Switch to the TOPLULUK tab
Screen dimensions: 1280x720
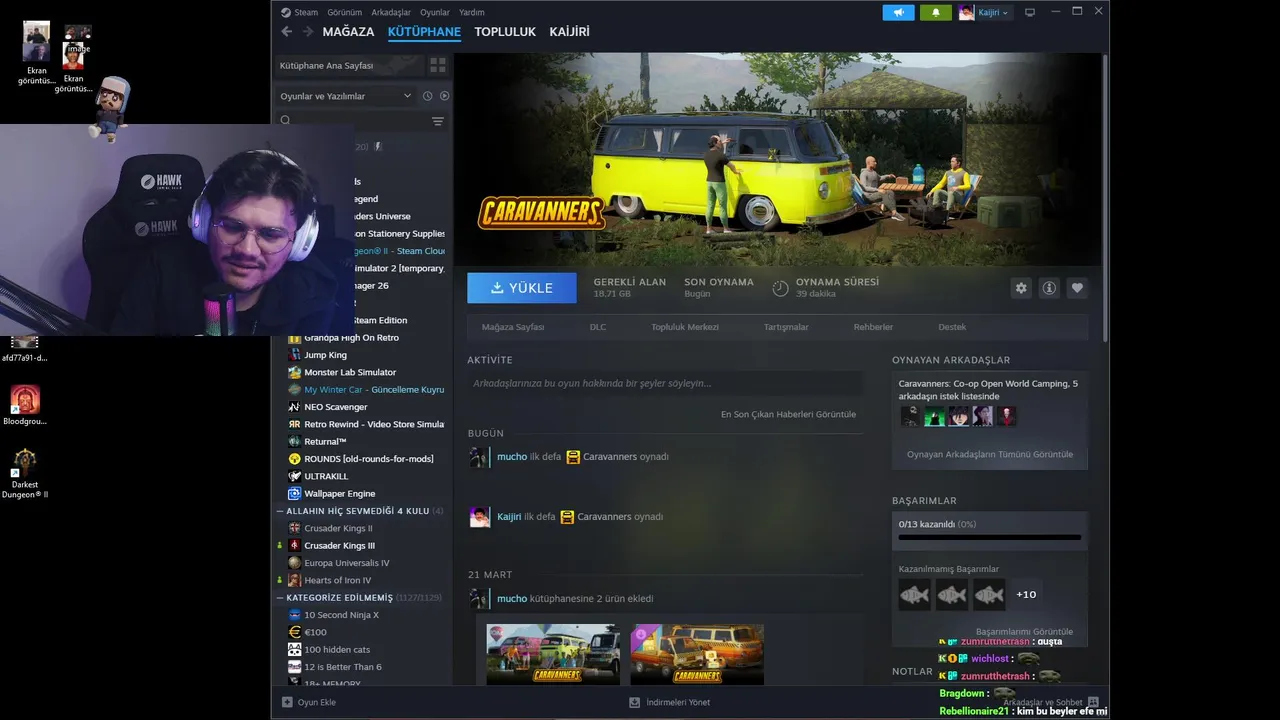[505, 32]
